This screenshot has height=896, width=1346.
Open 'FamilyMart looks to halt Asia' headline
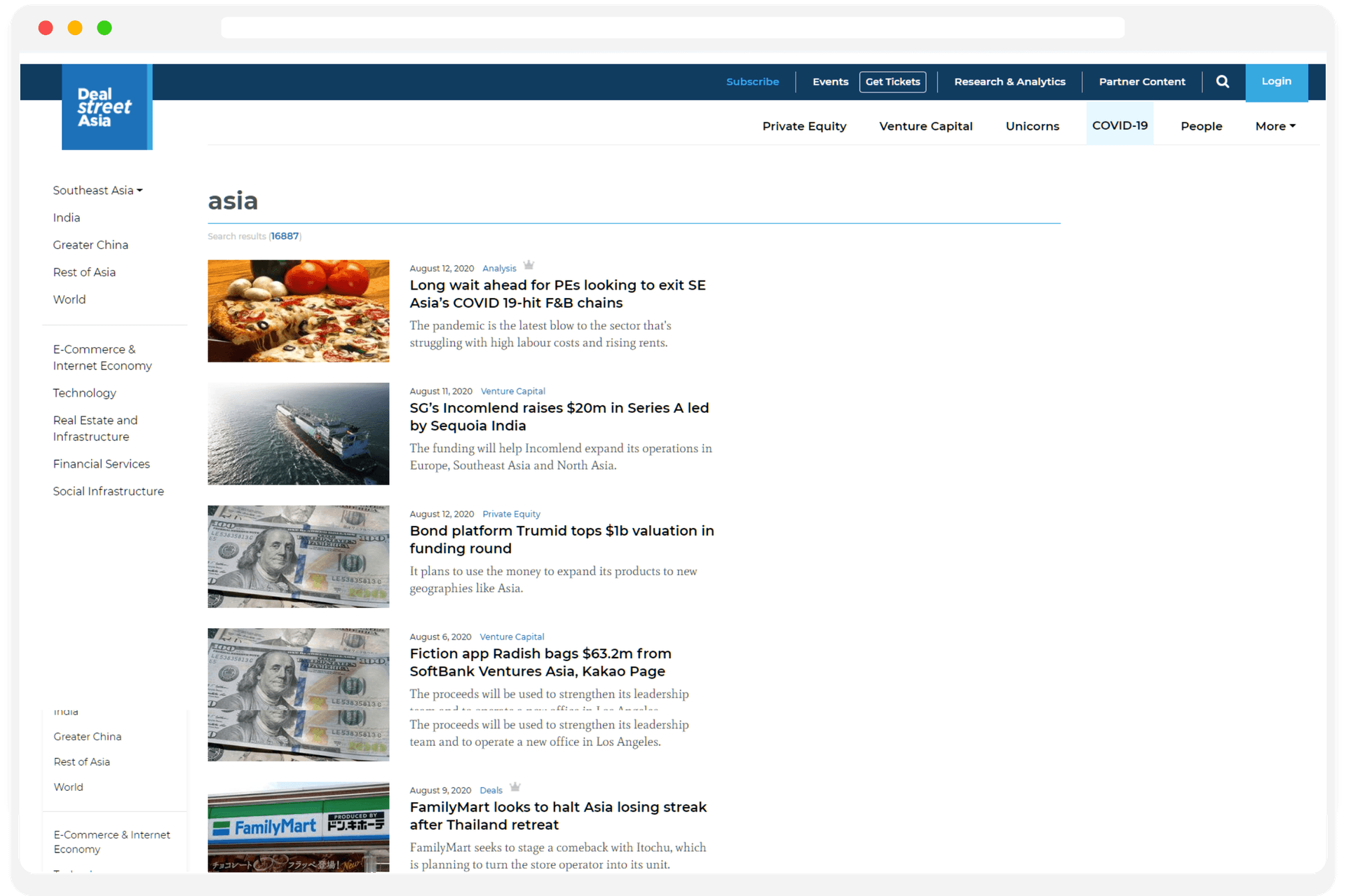pos(558,815)
